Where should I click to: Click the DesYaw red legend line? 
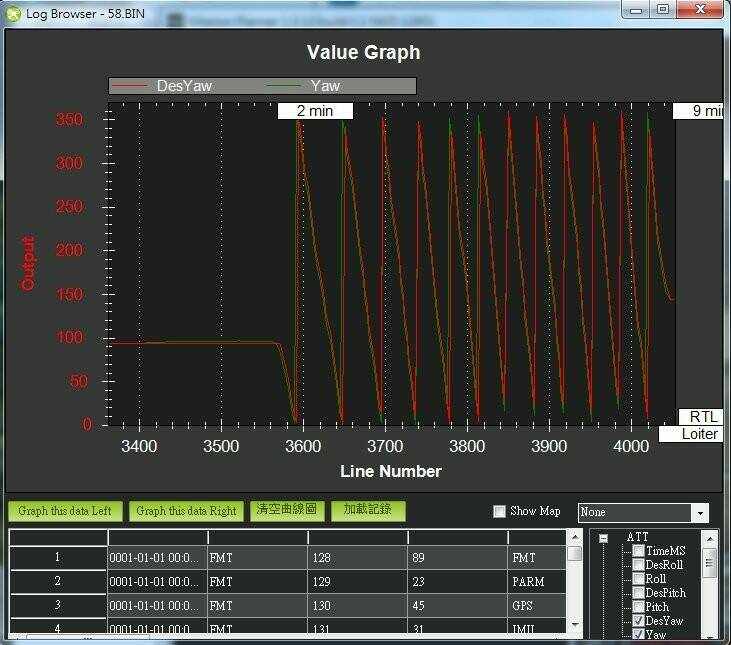[132, 86]
